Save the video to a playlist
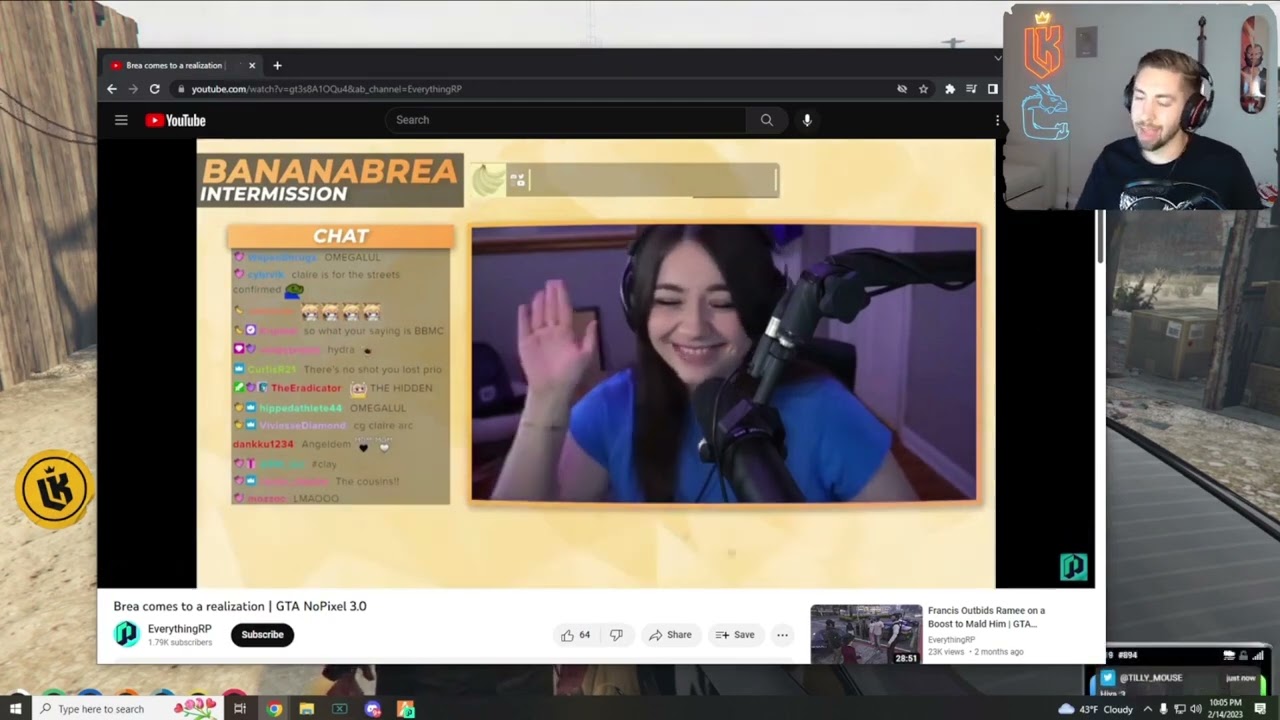The image size is (1280, 720). pos(735,635)
